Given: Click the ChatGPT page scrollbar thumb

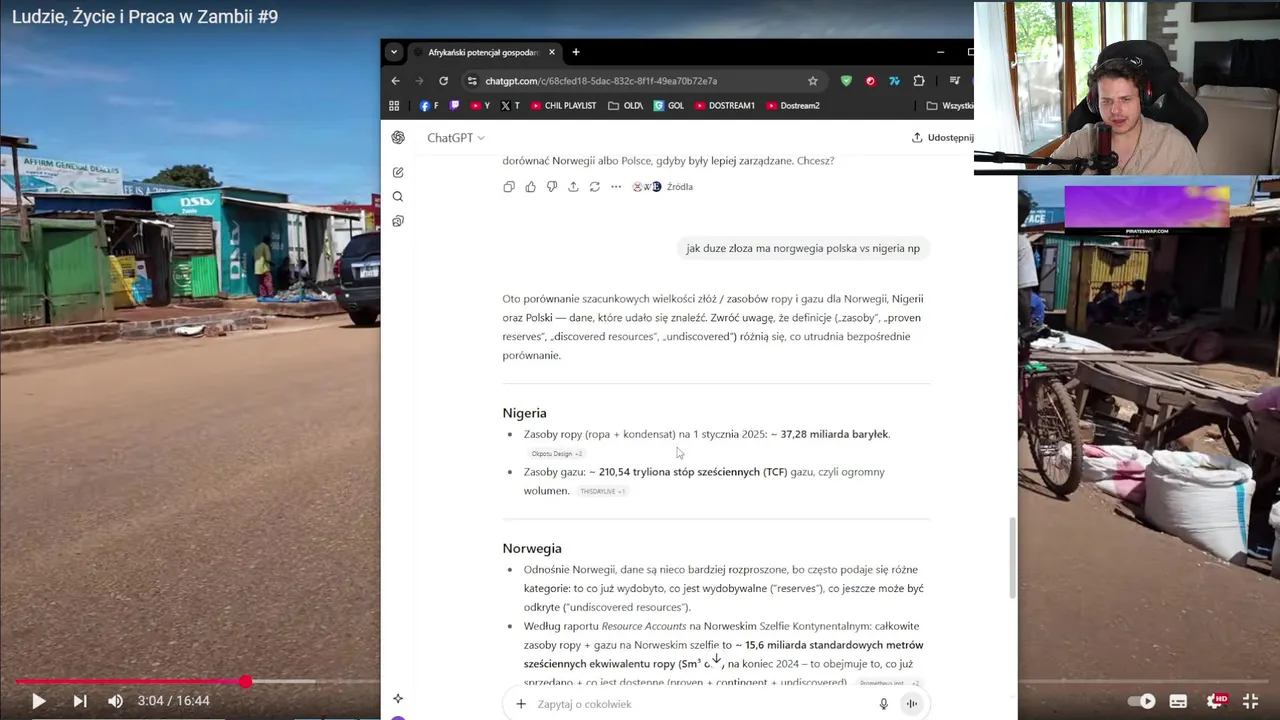Looking at the screenshot, I should click(1012, 558).
